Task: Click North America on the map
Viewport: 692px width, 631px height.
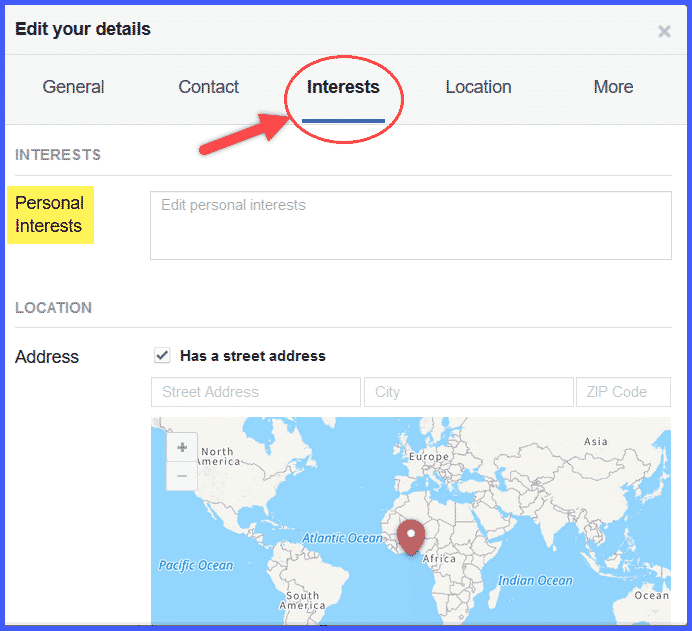Action: [x=217, y=456]
